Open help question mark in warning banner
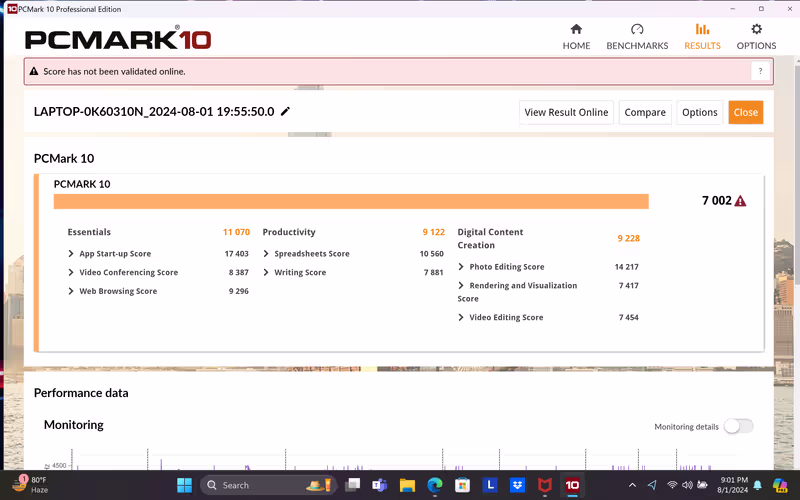Viewport: 800px width, 500px height. pos(760,71)
